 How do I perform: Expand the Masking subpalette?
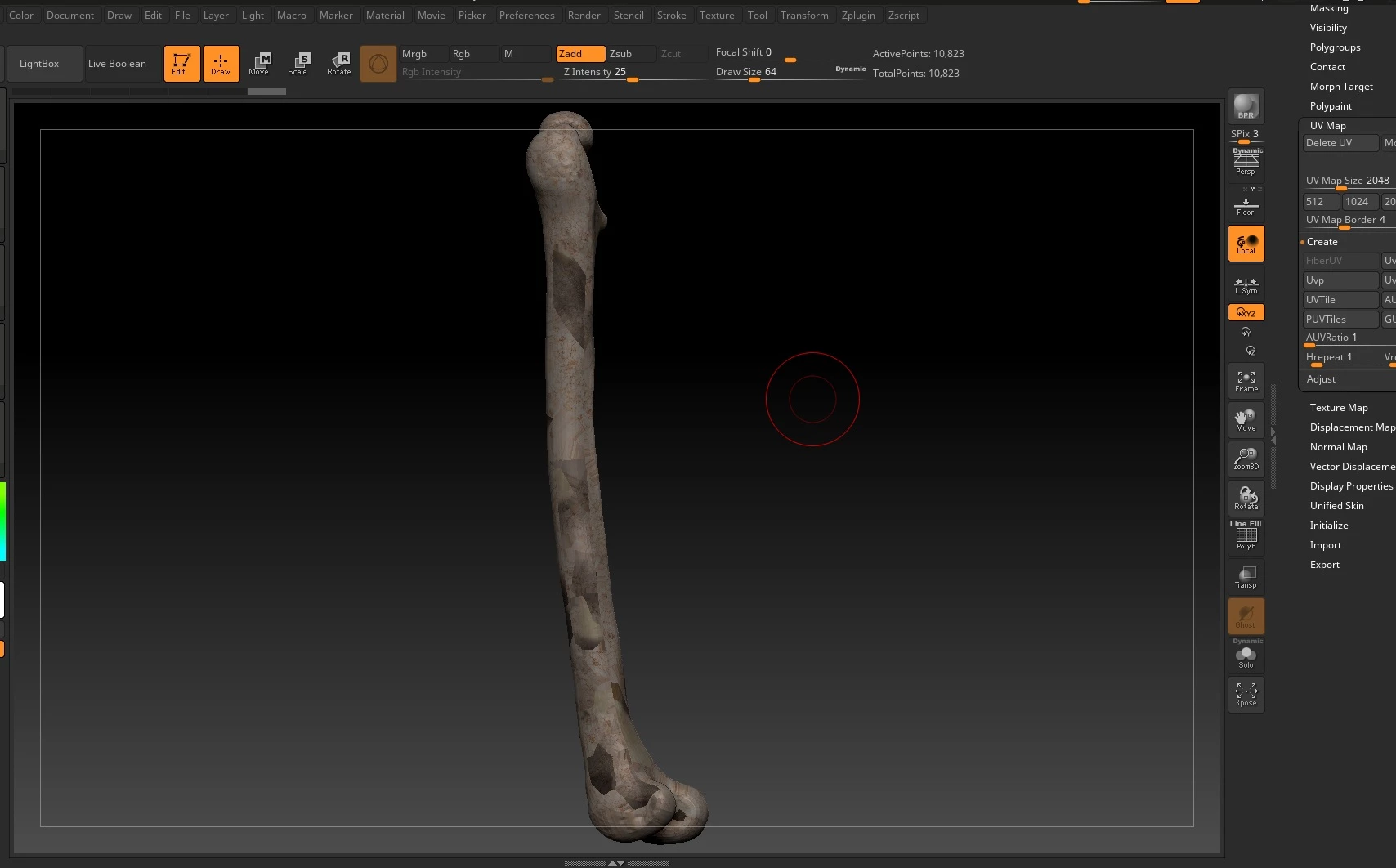[x=1329, y=8]
